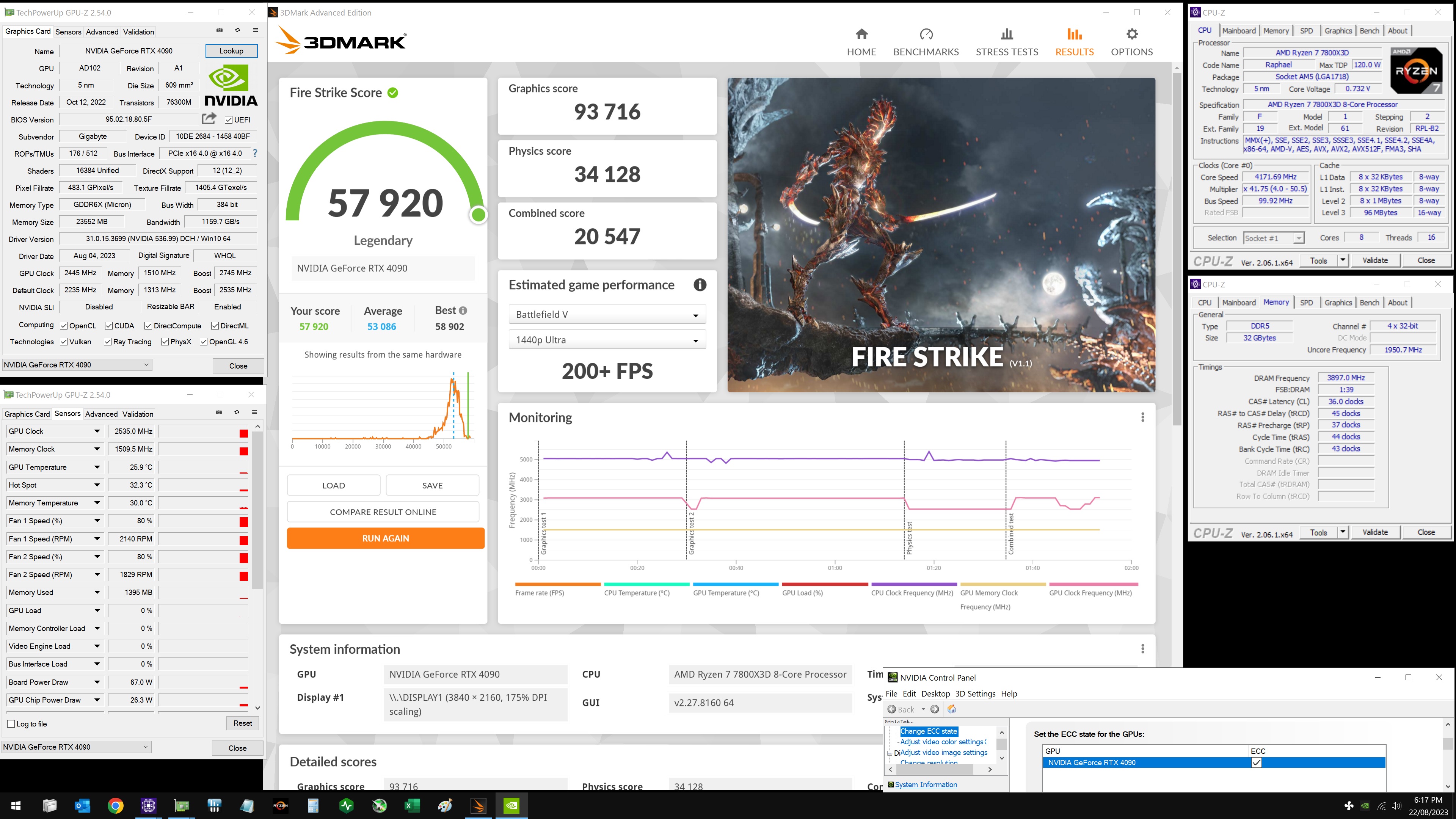Click the Lookup button in GPU-Z

[x=231, y=51]
